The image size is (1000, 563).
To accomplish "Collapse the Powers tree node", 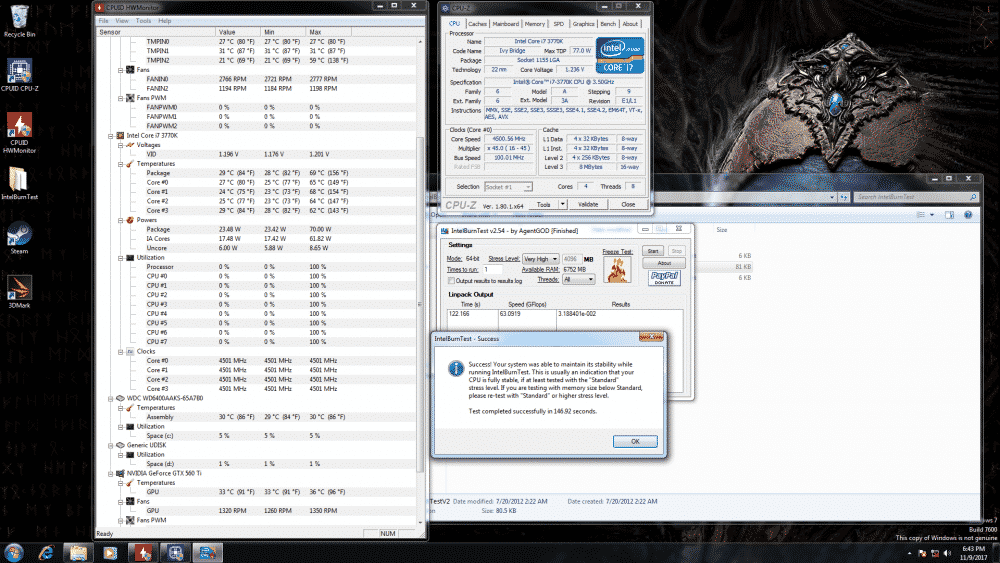I will [121, 220].
